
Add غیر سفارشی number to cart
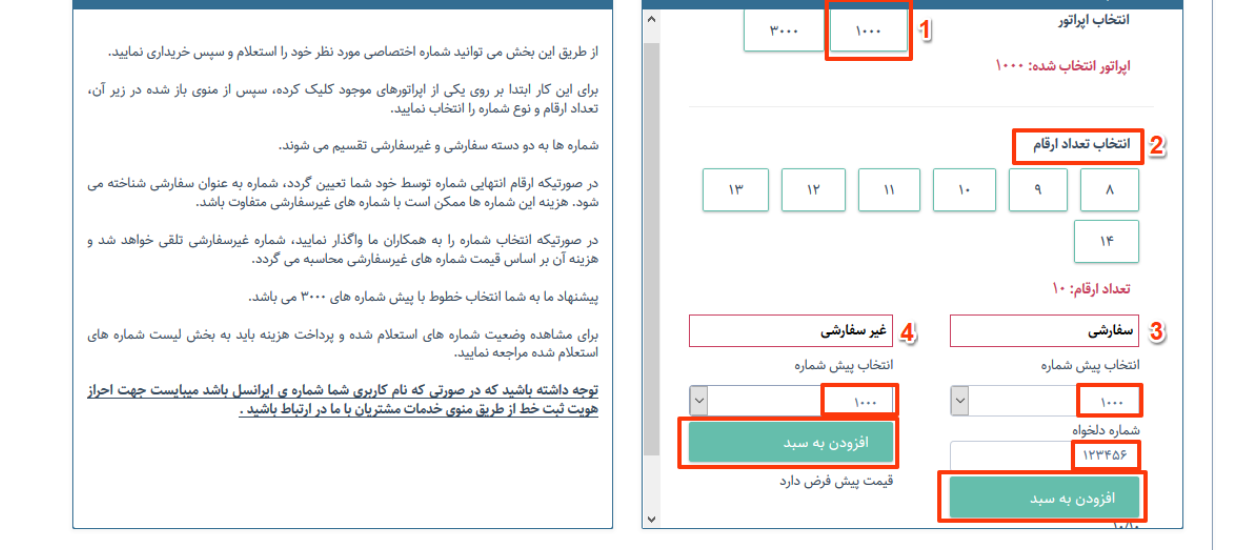790,441
